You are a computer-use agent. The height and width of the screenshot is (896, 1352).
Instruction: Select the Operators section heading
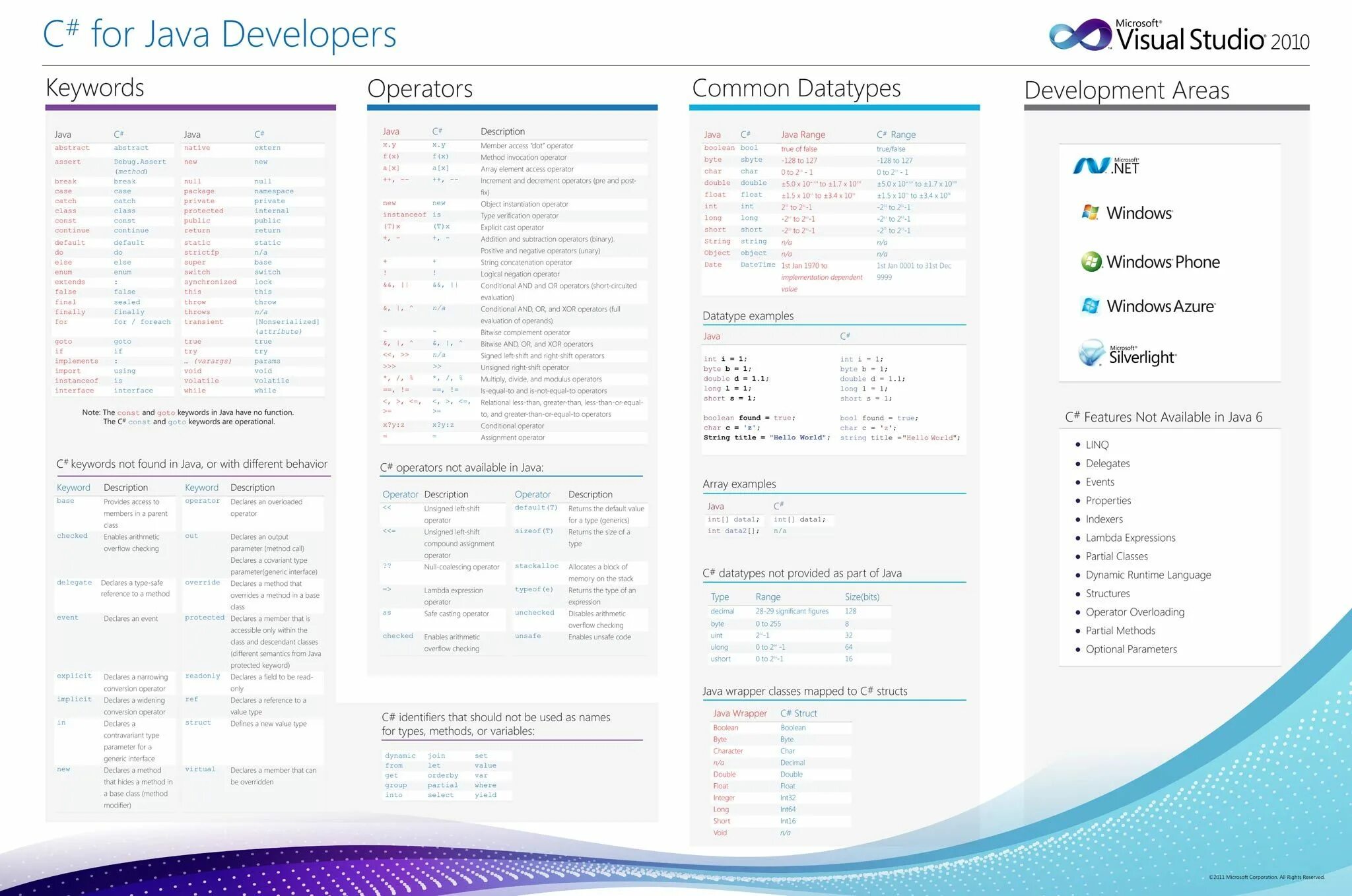click(x=420, y=88)
